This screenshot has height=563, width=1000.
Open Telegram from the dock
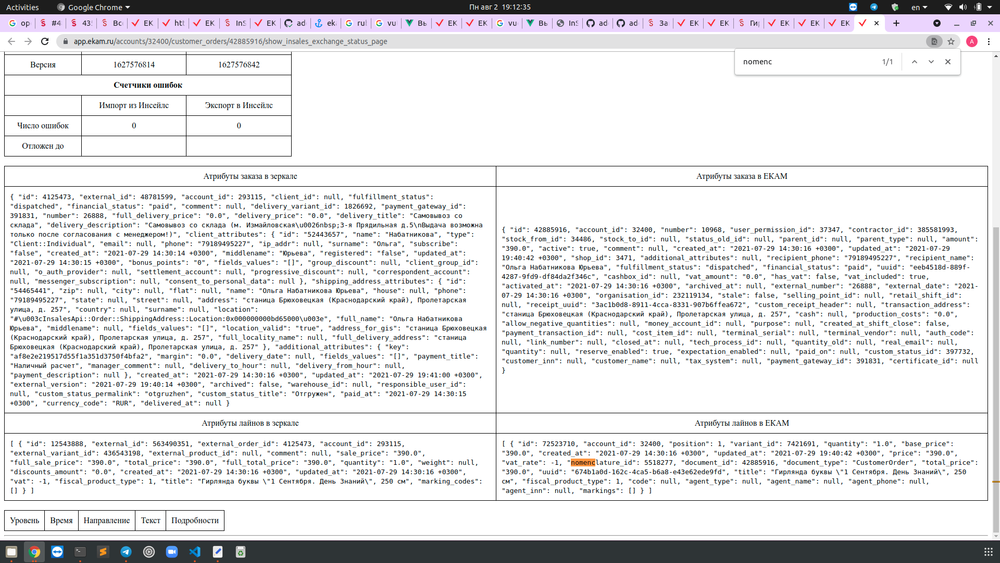(126, 551)
